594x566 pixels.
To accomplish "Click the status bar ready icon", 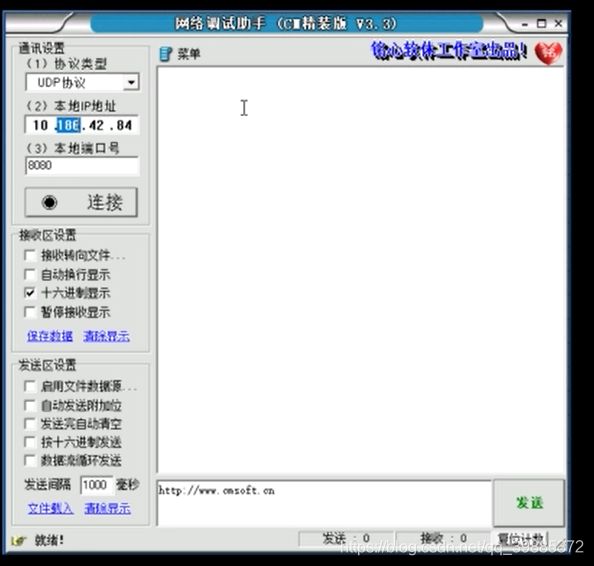I will point(18,540).
